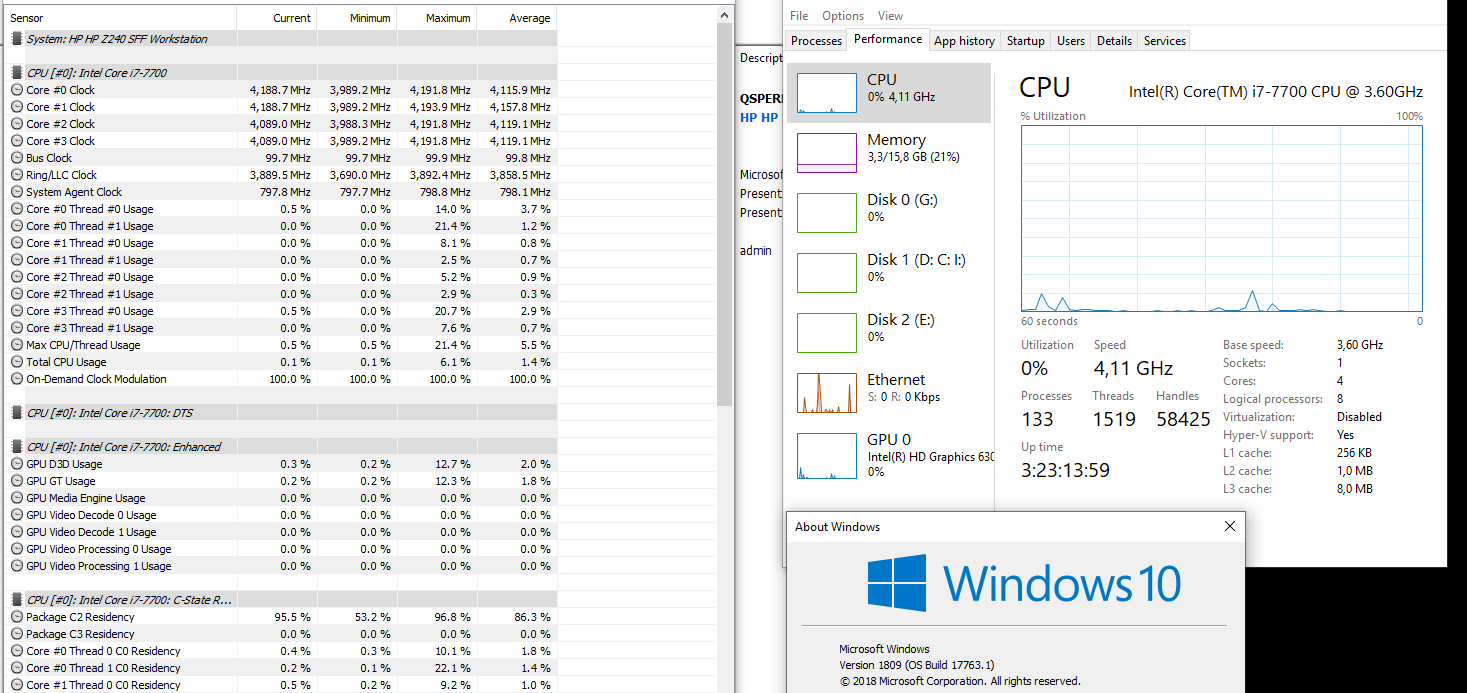1467x693 pixels.
Task: Close the About Windows dialog
Action: click(1229, 526)
